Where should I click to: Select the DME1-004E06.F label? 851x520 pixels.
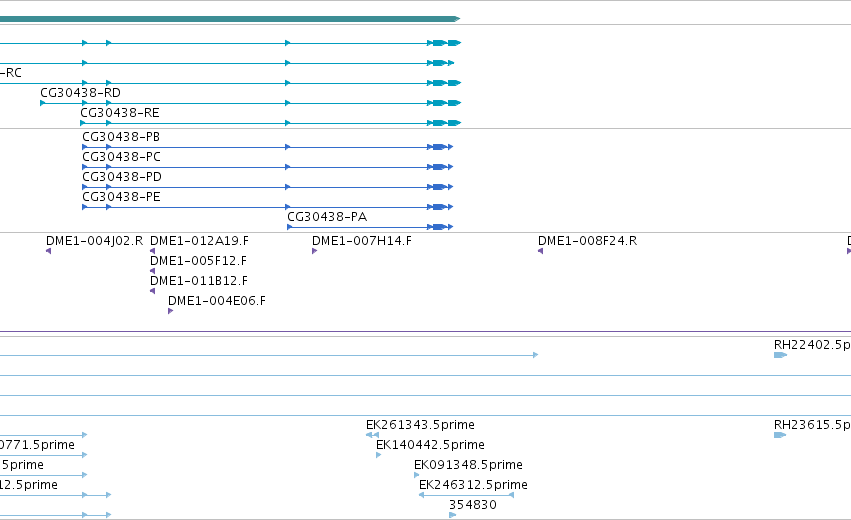(217, 301)
